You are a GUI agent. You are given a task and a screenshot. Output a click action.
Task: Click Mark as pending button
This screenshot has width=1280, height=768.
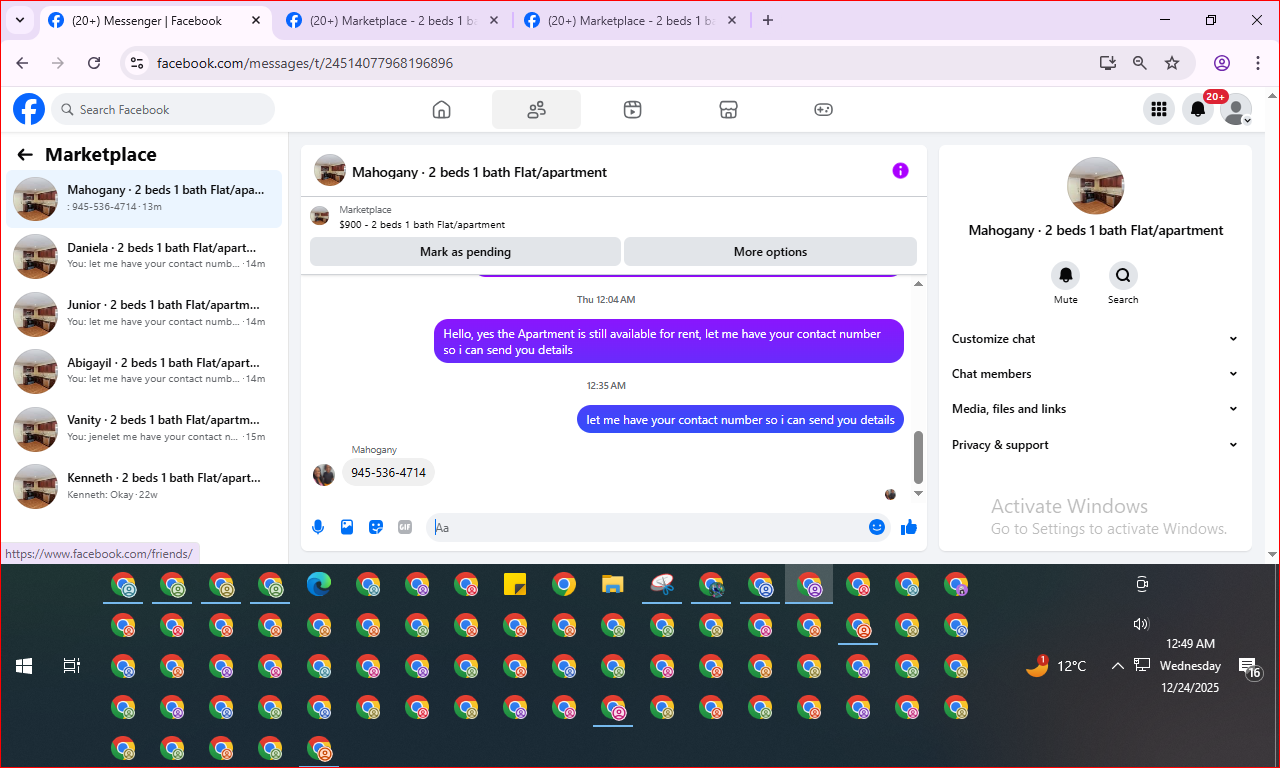(x=465, y=252)
